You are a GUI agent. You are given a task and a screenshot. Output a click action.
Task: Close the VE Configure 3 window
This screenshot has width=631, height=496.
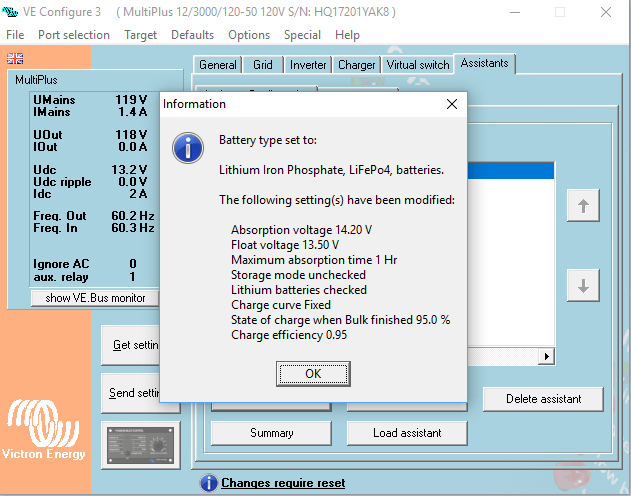point(606,12)
